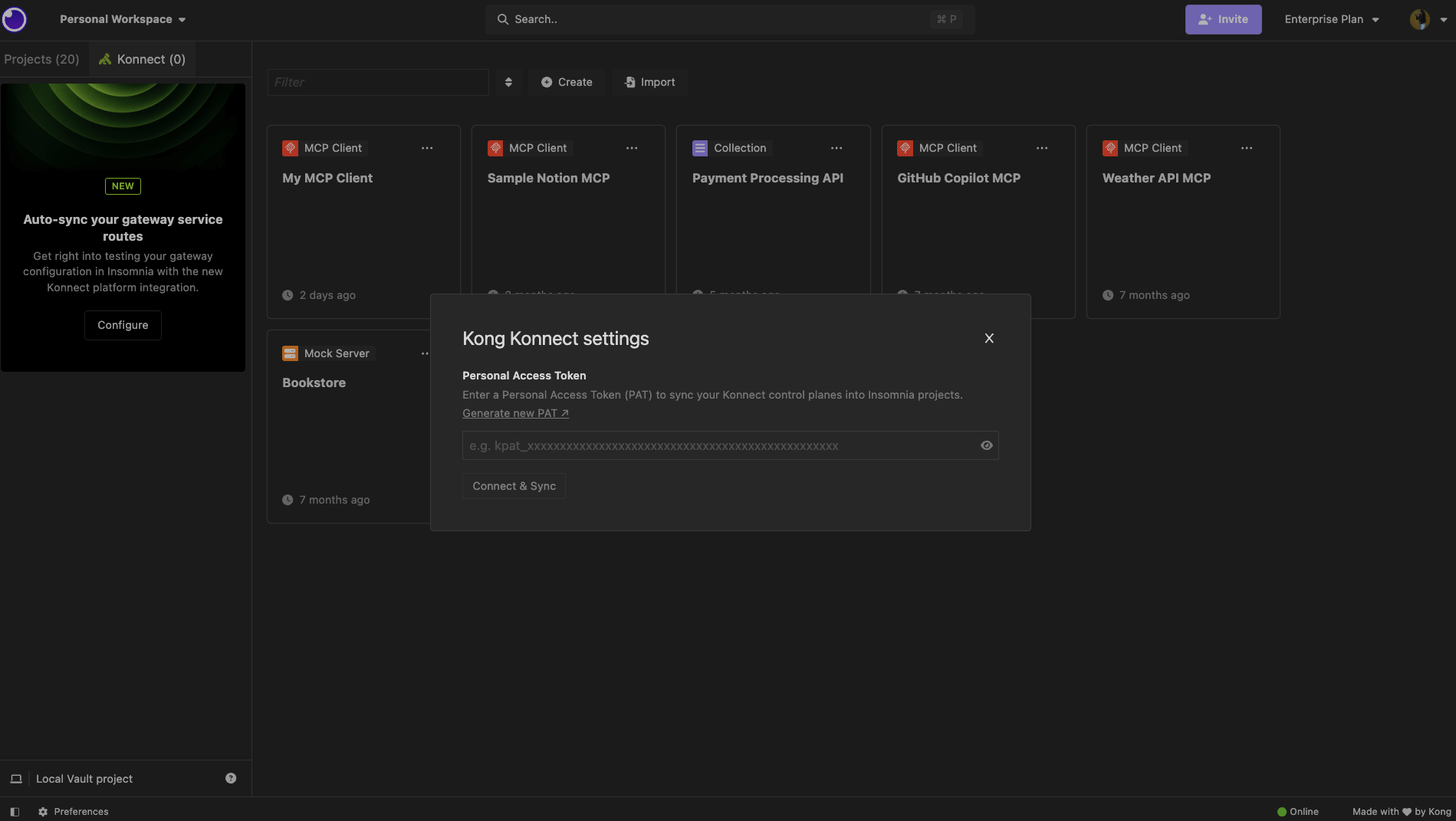Click the Configure button in the Konnect promo

click(x=123, y=325)
